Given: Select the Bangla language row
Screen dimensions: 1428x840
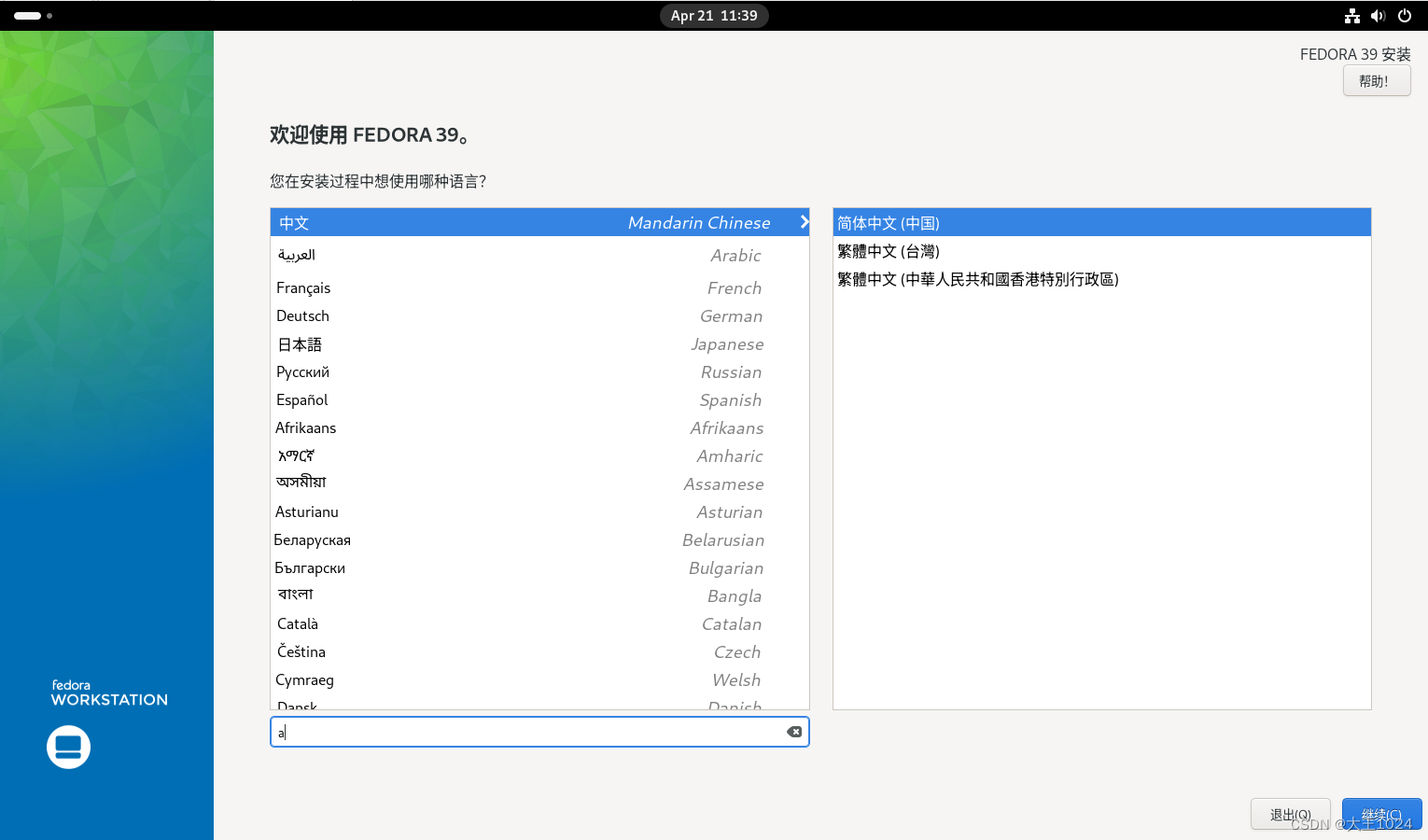Looking at the screenshot, I should [x=539, y=595].
